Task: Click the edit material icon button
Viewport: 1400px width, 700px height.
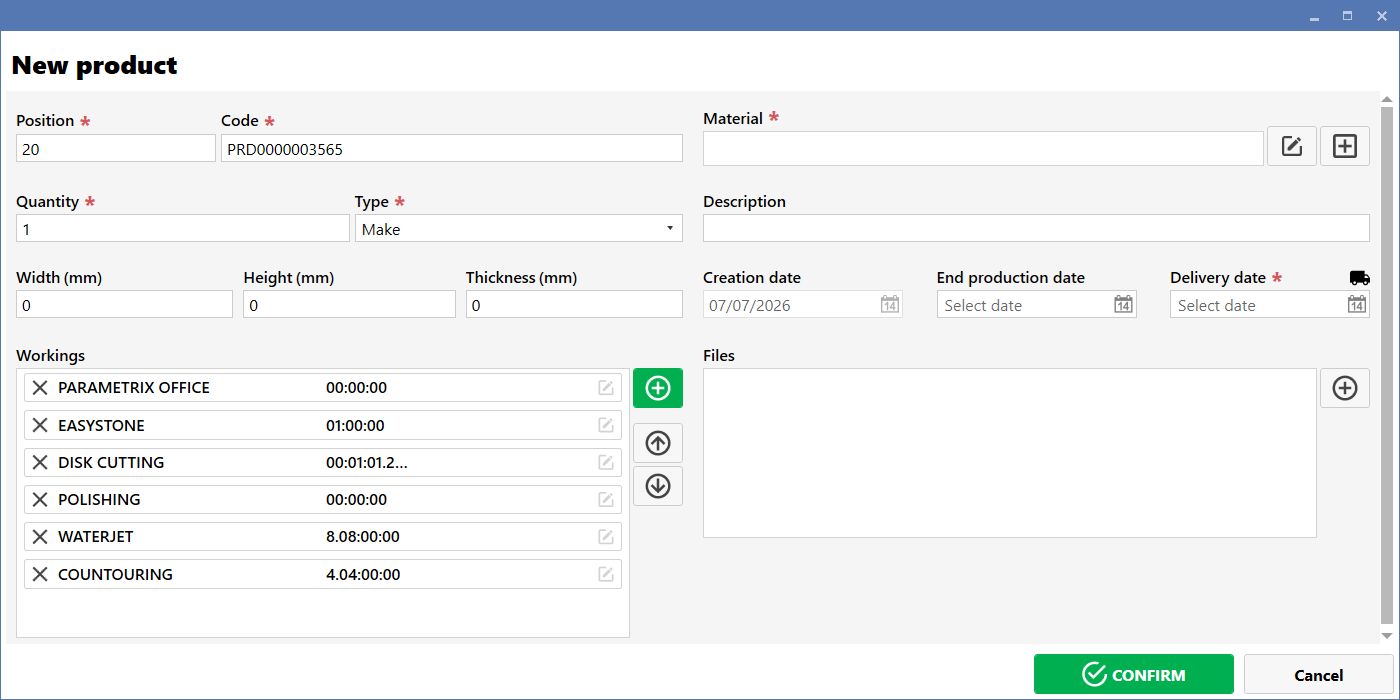Action: click(1292, 146)
